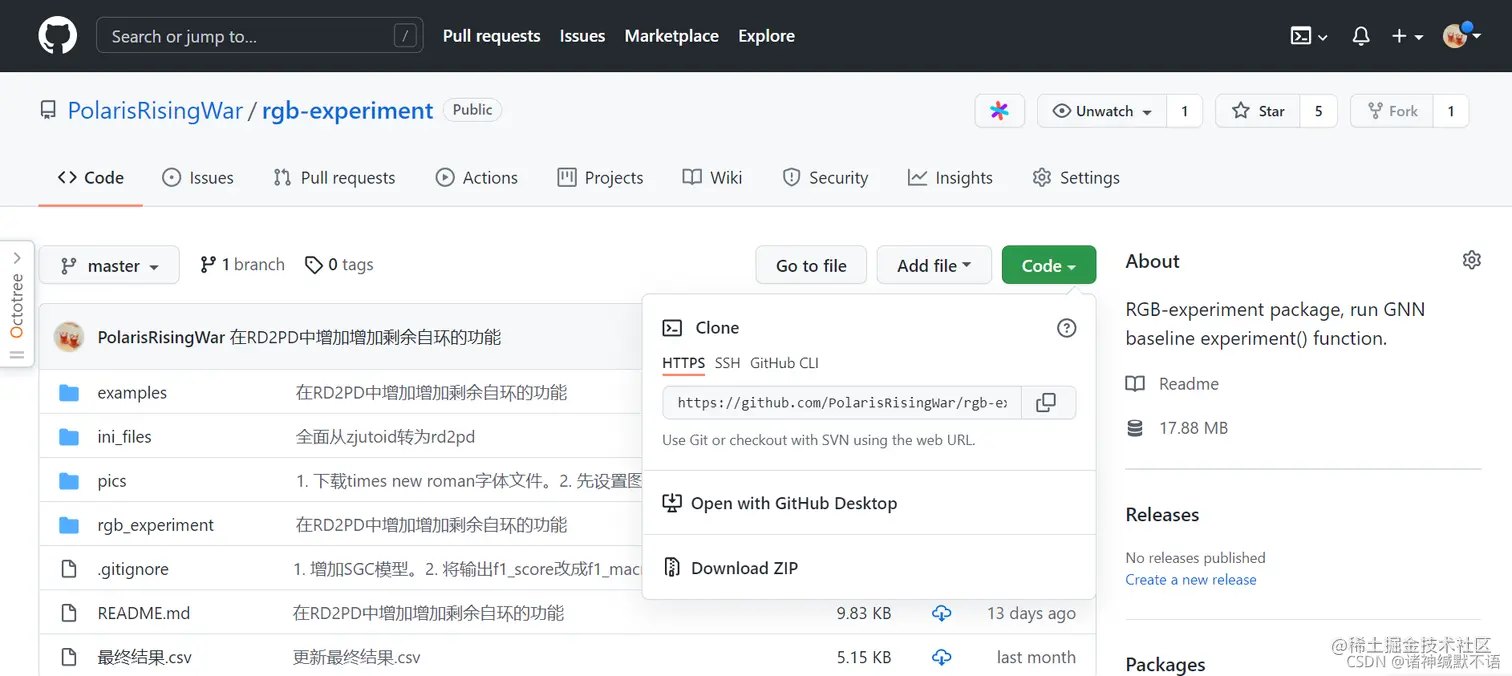Image resolution: width=1512 pixels, height=676 pixels.
Task: Click the Unwatch button
Action: coord(1102,111)
